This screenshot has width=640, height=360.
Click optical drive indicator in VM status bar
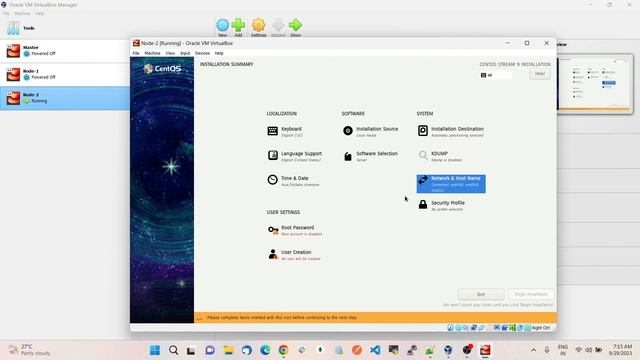pyautogui.click(x=458, y=328)
